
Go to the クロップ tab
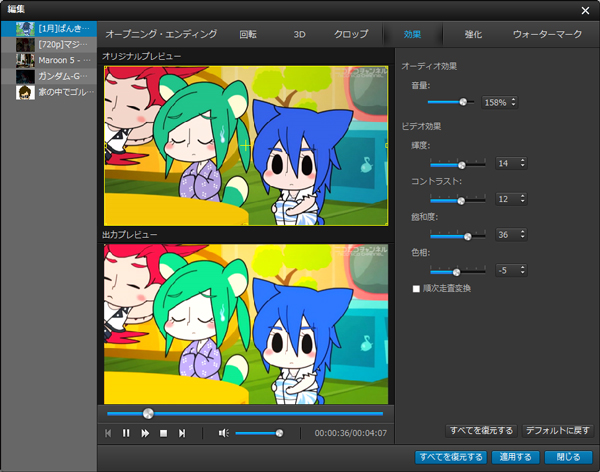point(351,34)
